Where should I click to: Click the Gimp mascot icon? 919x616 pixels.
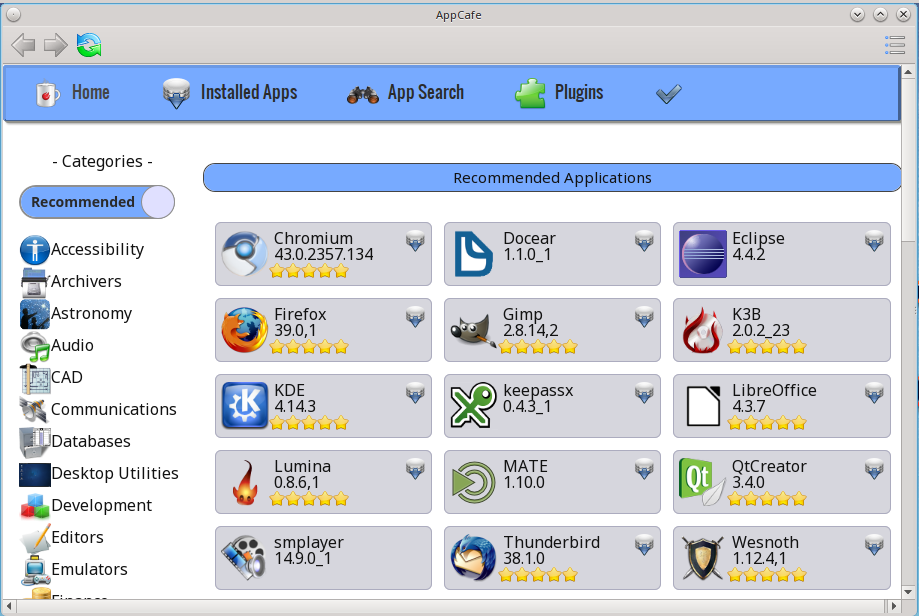(x=474, y=330)
